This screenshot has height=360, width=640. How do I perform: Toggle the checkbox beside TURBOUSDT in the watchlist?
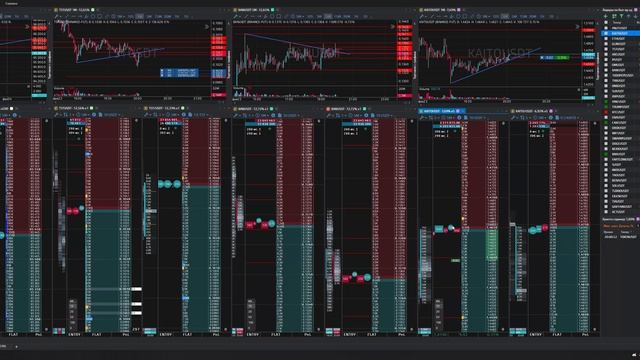(x=606, y=191)
